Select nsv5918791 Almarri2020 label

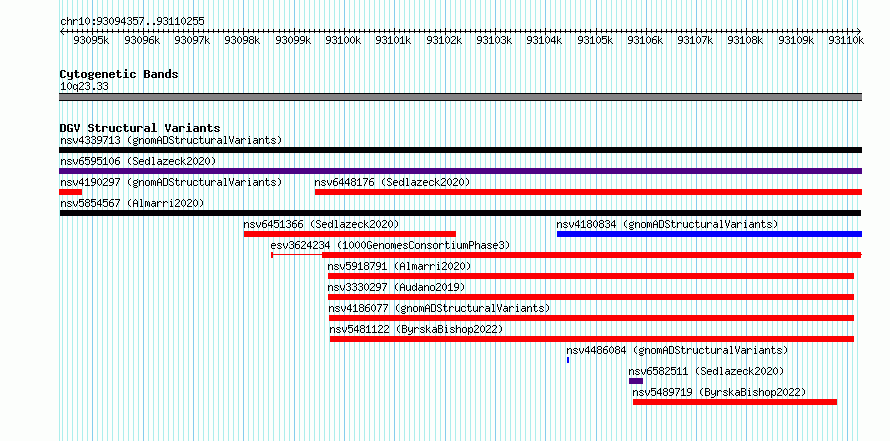tap(399, 266)
